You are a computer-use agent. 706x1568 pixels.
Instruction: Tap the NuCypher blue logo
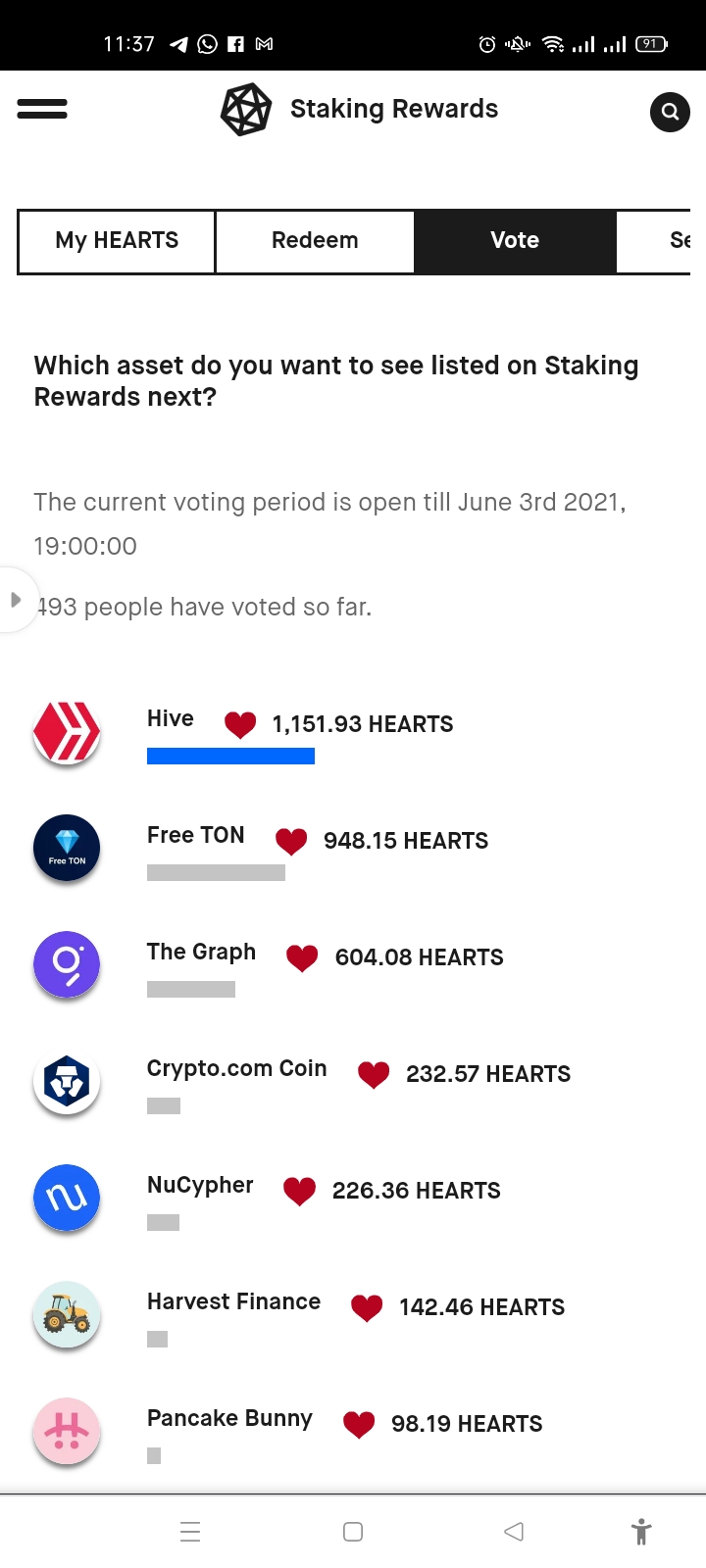[x=67, y=1198]
